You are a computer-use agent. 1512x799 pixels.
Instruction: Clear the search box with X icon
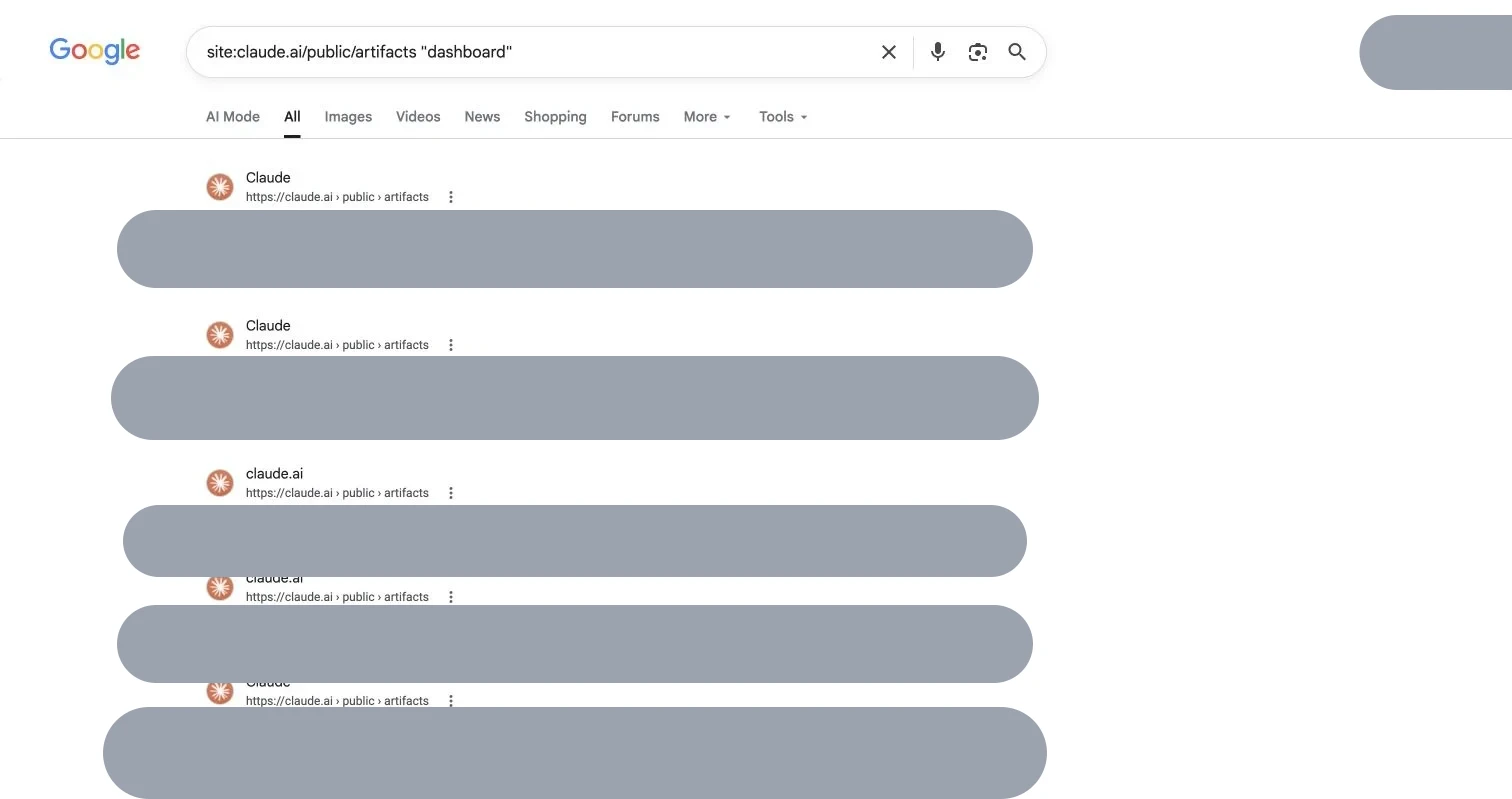889,52
